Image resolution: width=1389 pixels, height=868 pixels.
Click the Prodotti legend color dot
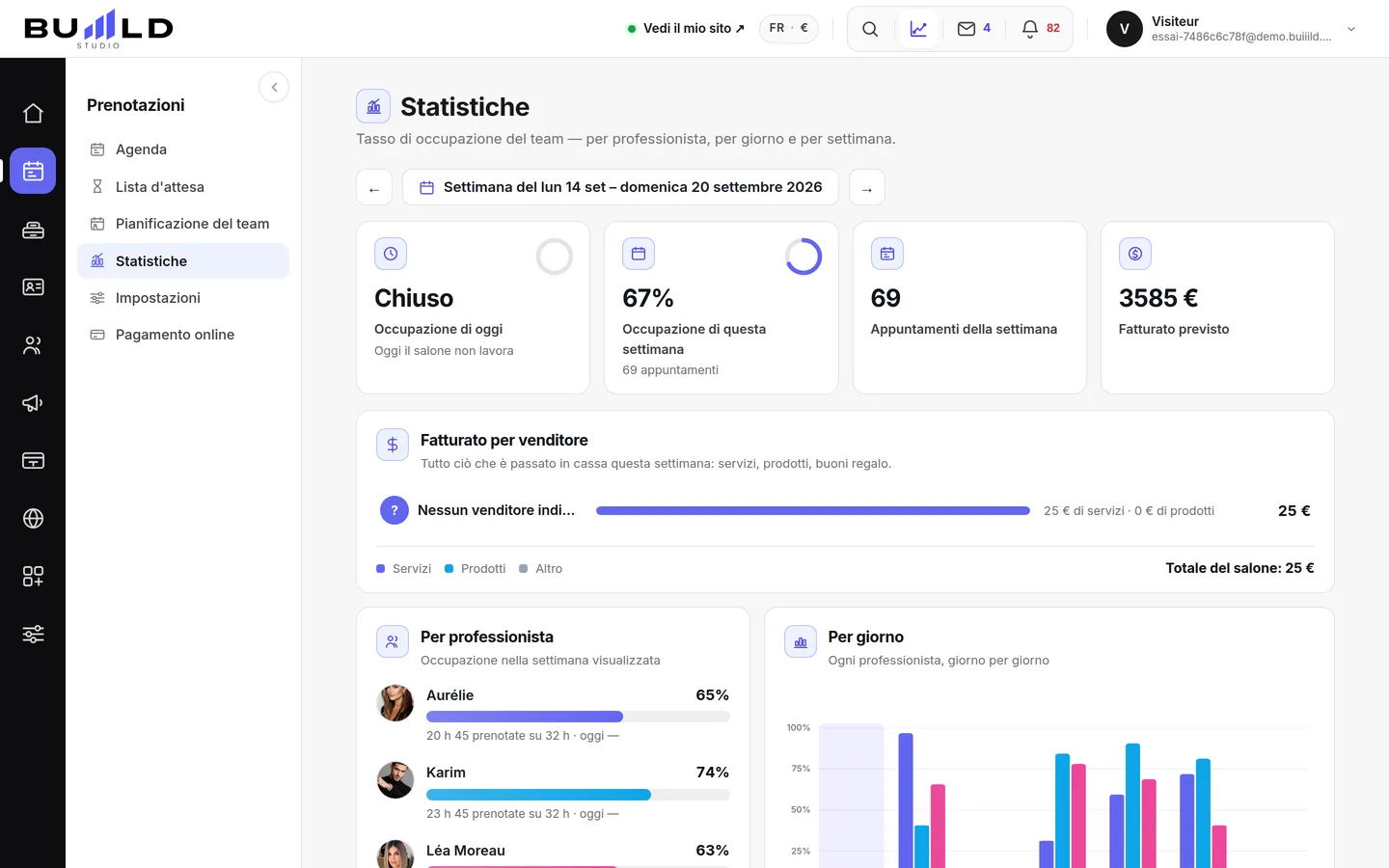click(449, 569)
